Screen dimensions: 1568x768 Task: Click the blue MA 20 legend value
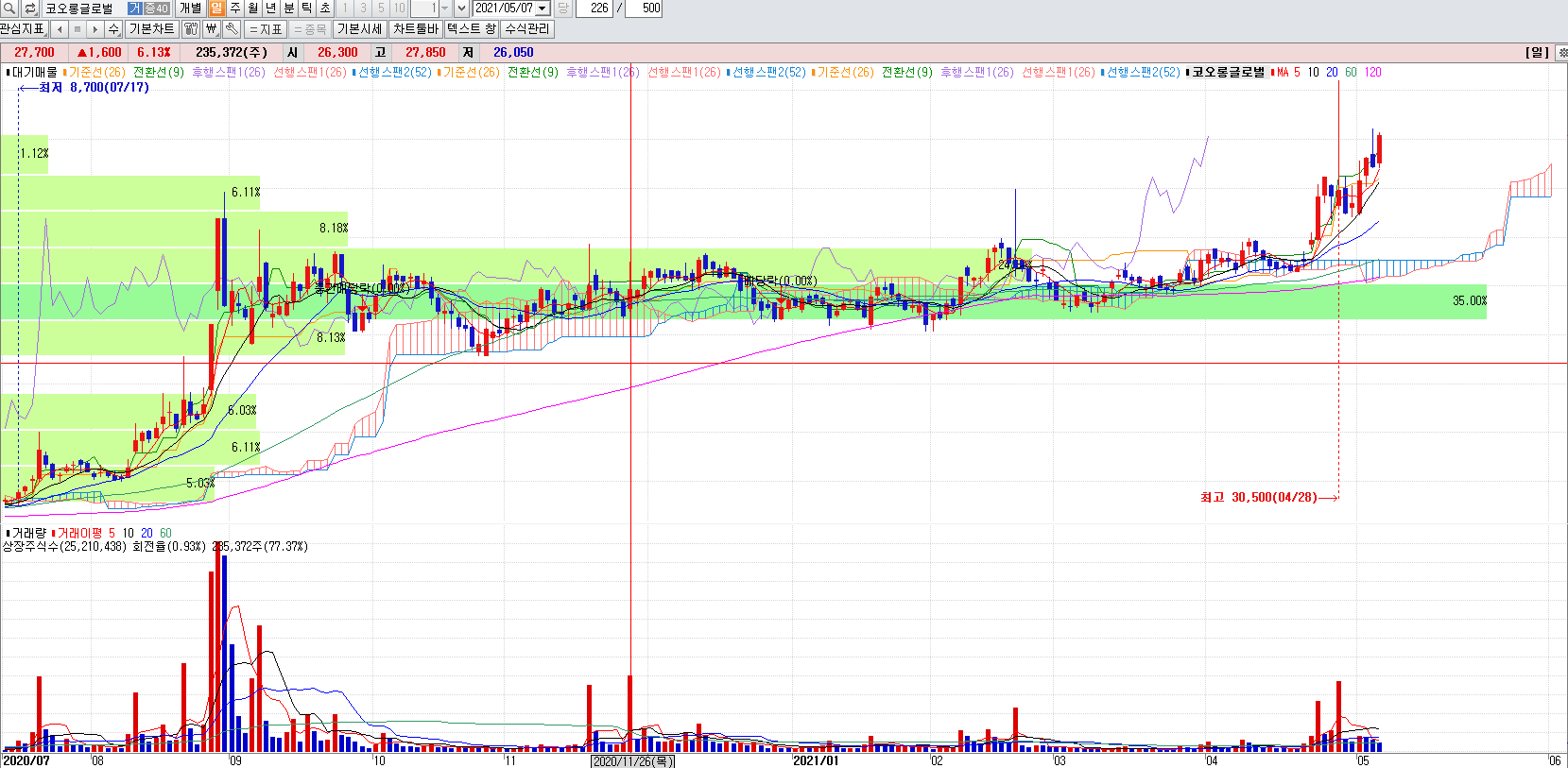1332,72
